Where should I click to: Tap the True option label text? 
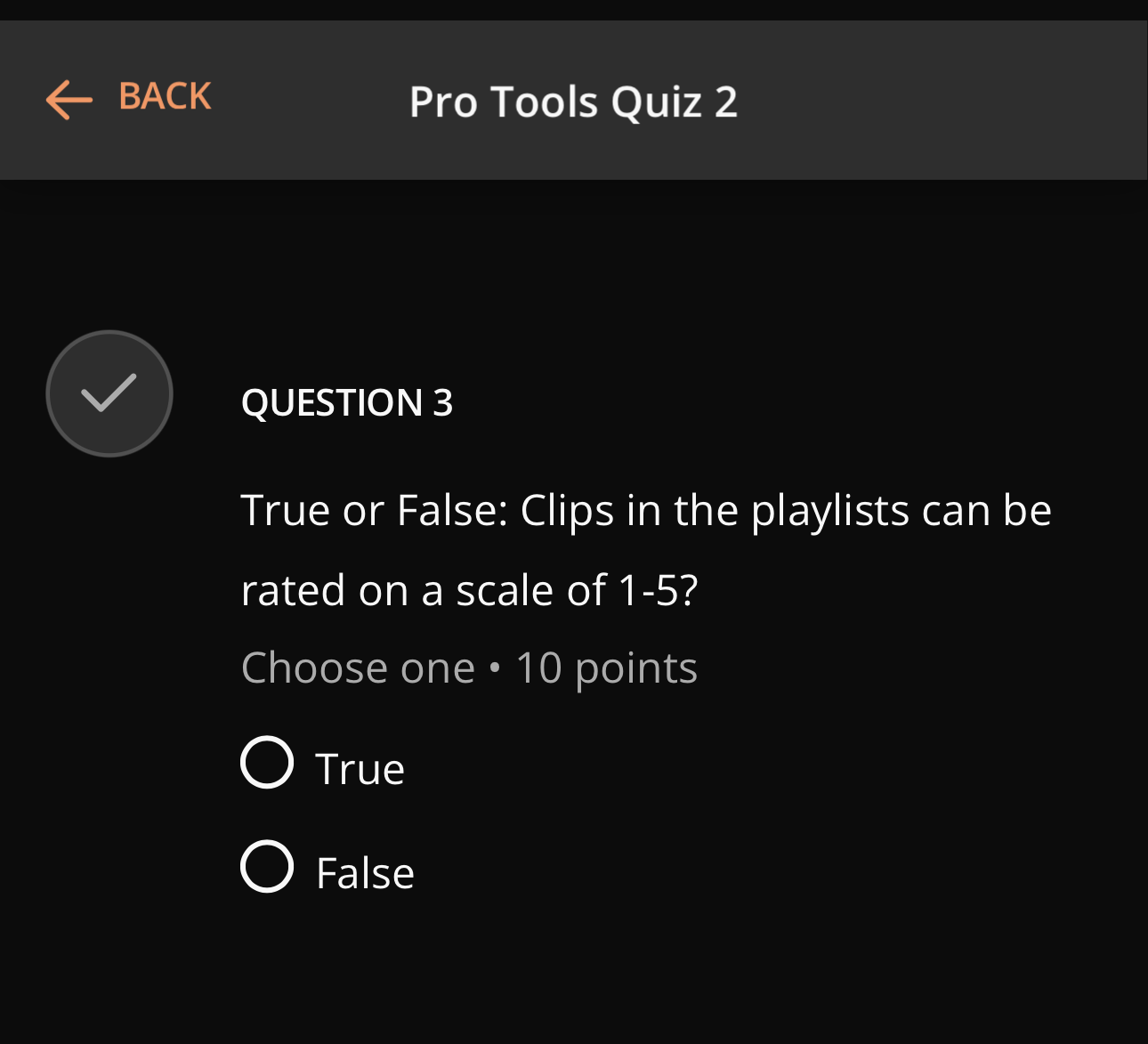tap(360, 767)
